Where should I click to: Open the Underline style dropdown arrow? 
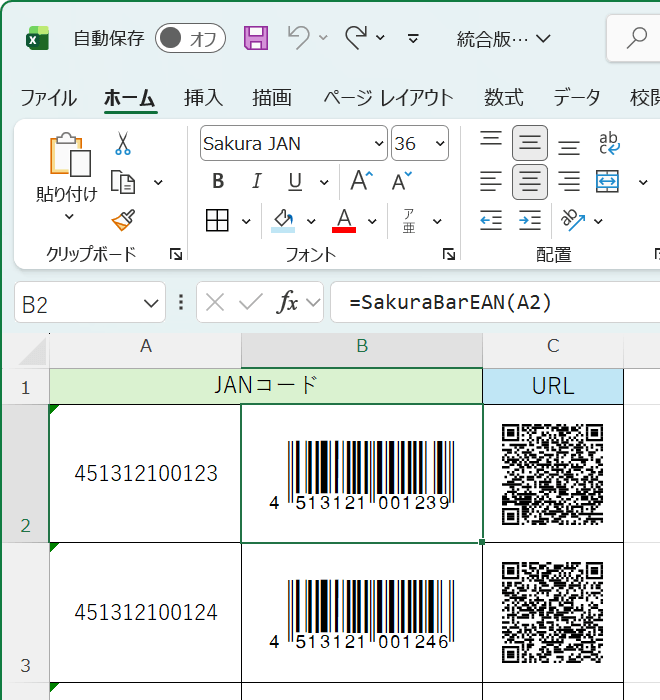coord(324,182)
